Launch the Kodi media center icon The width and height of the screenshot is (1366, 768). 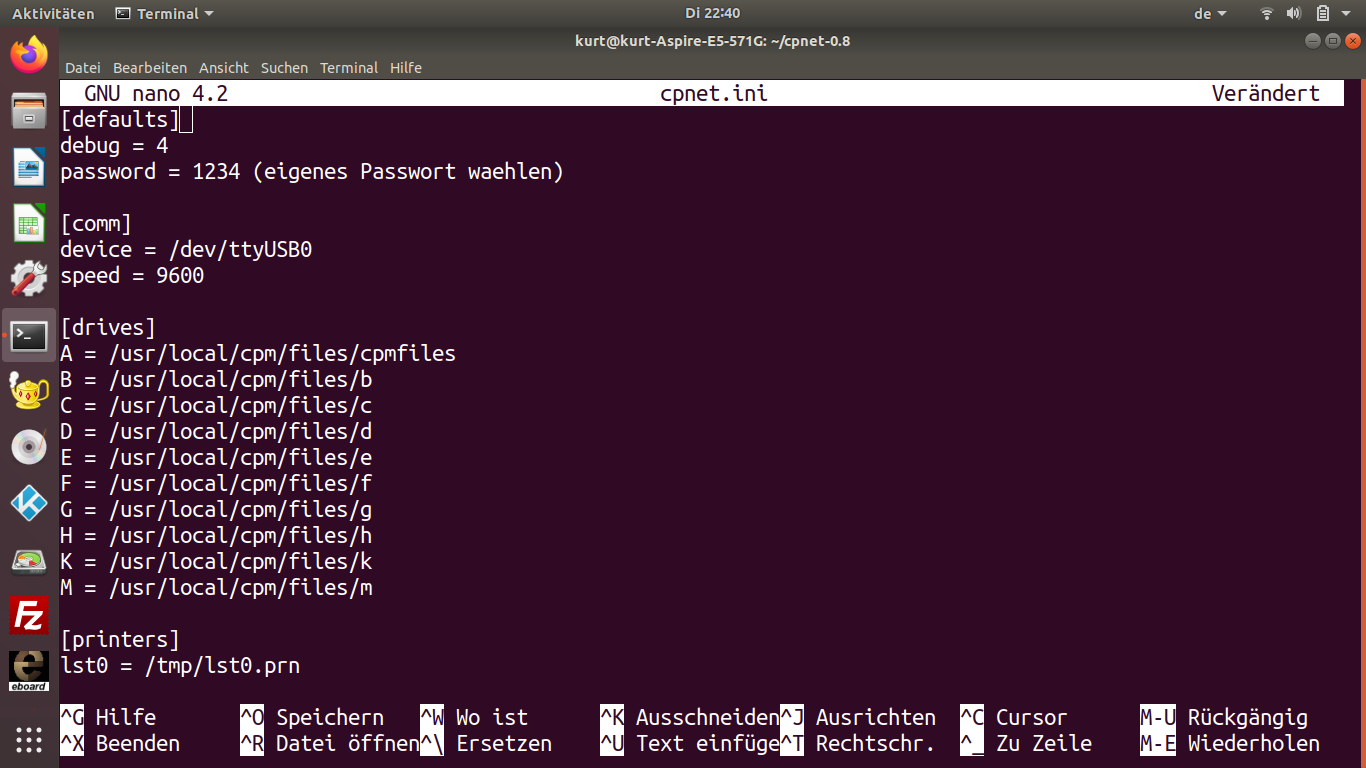pyautogui.click(x=29, y=503)
